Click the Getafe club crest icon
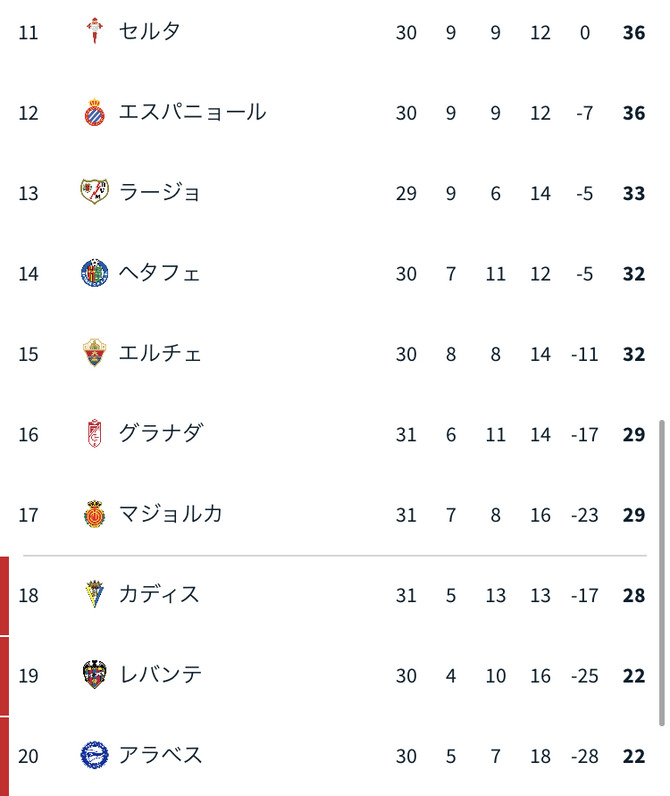The height and width of the screenshot is (796, 670). [94, 273]
